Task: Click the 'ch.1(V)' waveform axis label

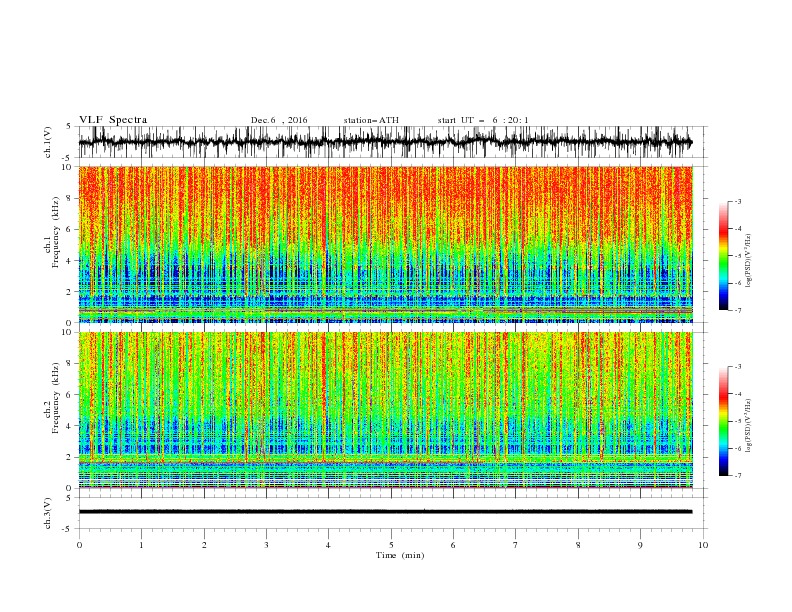Action: 47,142
